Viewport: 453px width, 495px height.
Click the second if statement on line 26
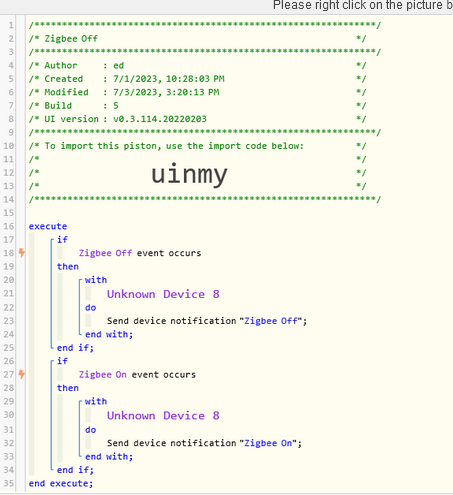[62, 361]
